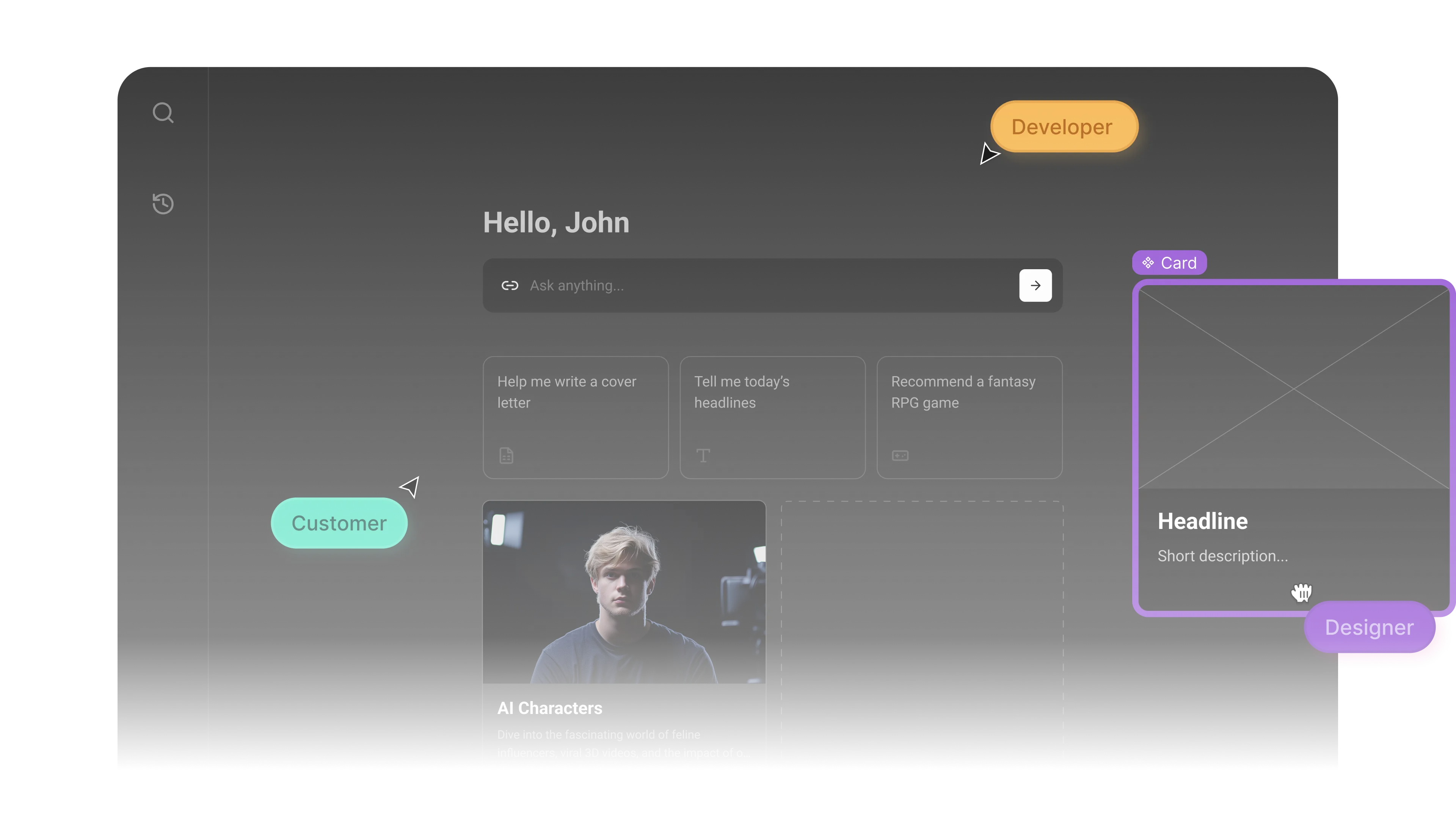Click the Designer cursor label
1456x819 pixels.
tap(1369, 628)
